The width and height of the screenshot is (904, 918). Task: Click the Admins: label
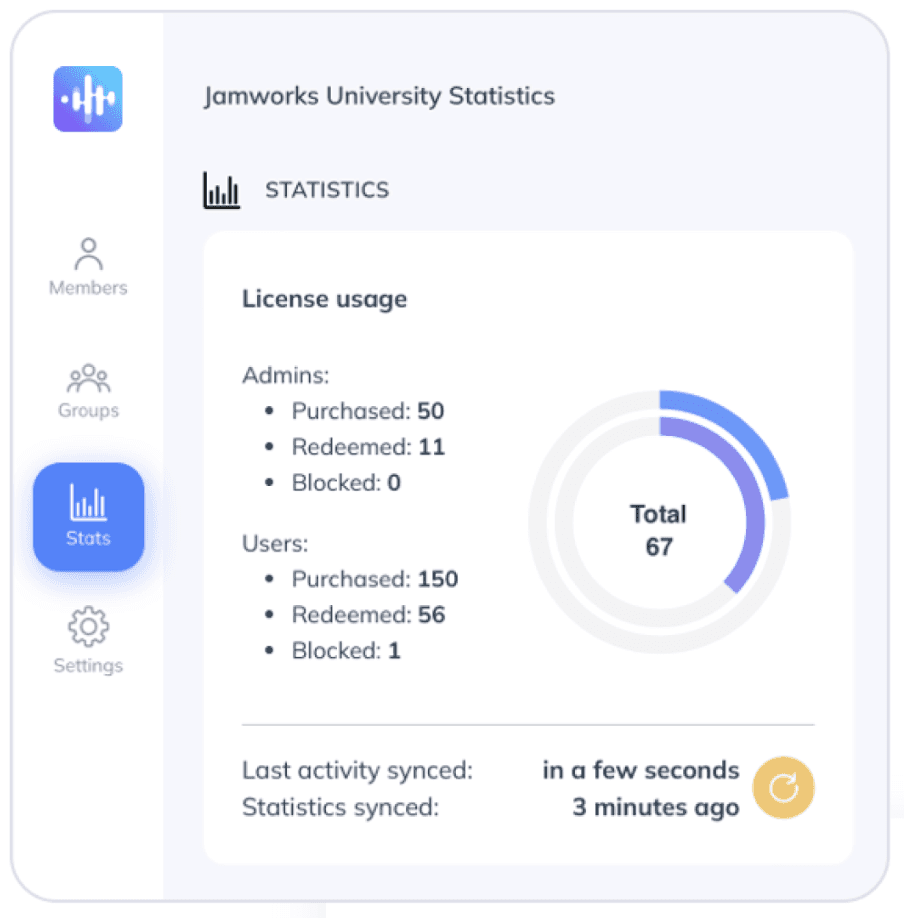click(286, 375)
